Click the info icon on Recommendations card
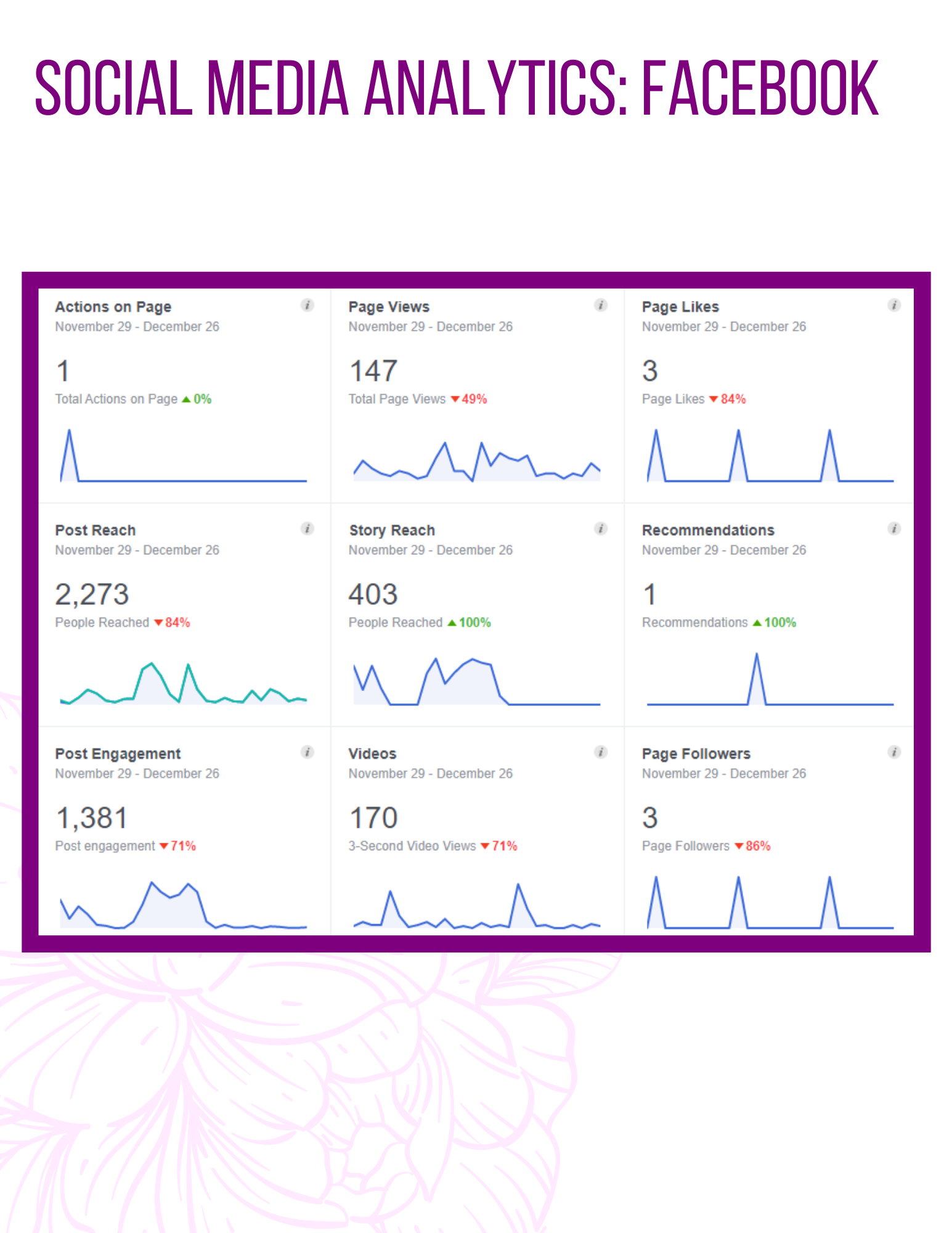Viewport: 952px width, 1233px height. [x=894, y=528]
